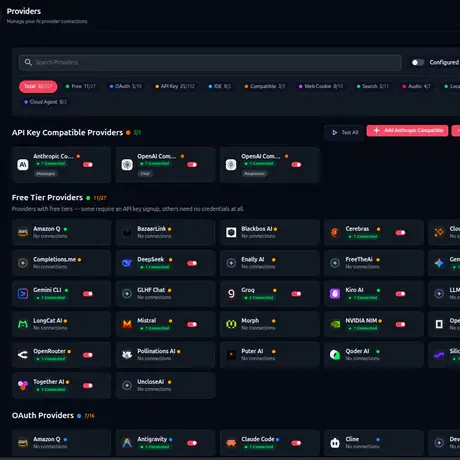Click the Enally AI provider icon
Image resolution: width=460 pixels, height=460 pixels.
tap(231, 263)
